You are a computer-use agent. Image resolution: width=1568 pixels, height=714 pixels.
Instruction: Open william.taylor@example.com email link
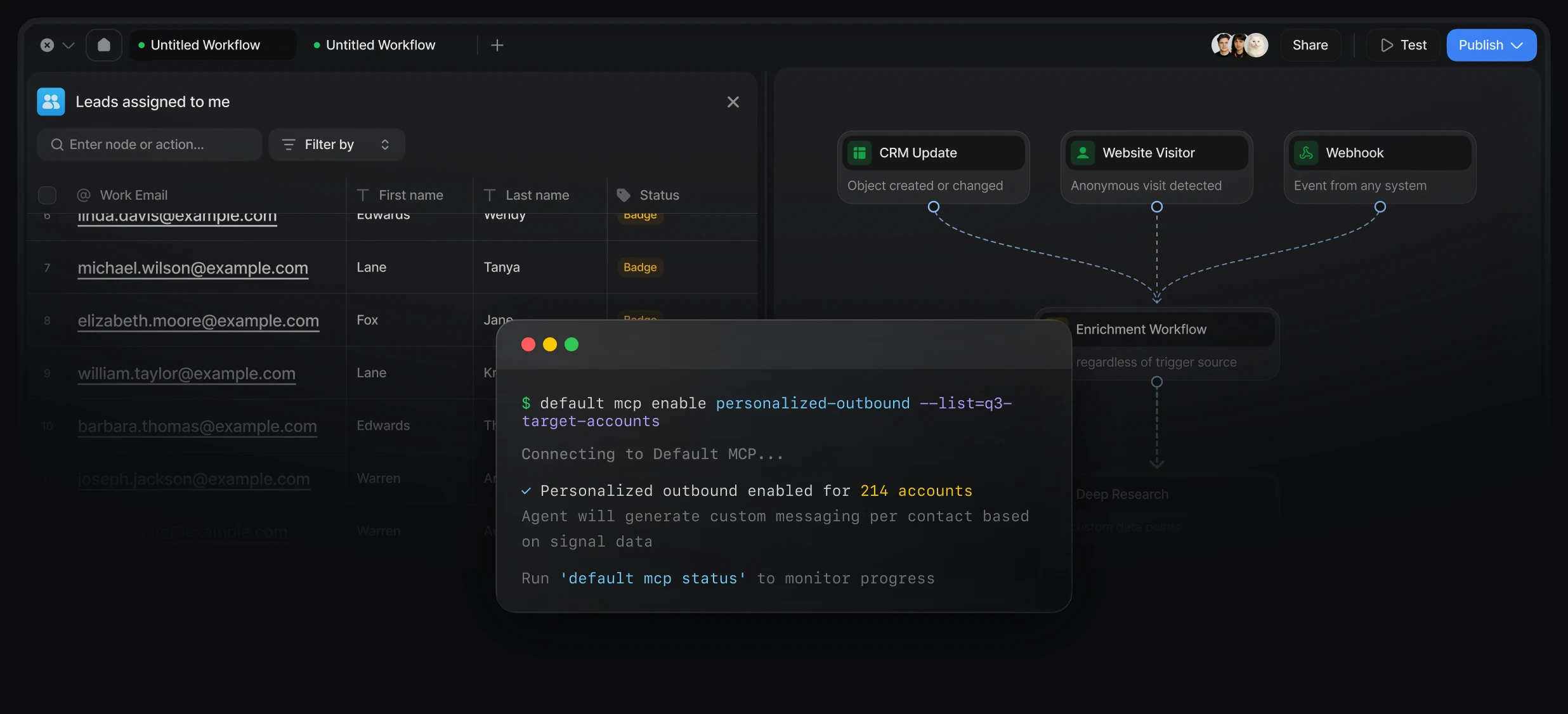pos(186,373)
